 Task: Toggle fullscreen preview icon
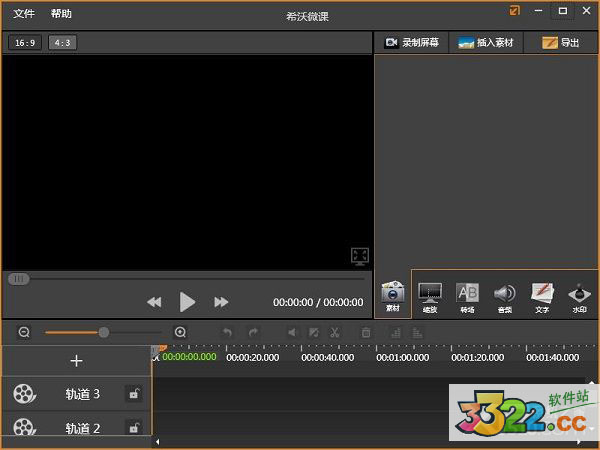pyautogui.click(x=360, y=256)
